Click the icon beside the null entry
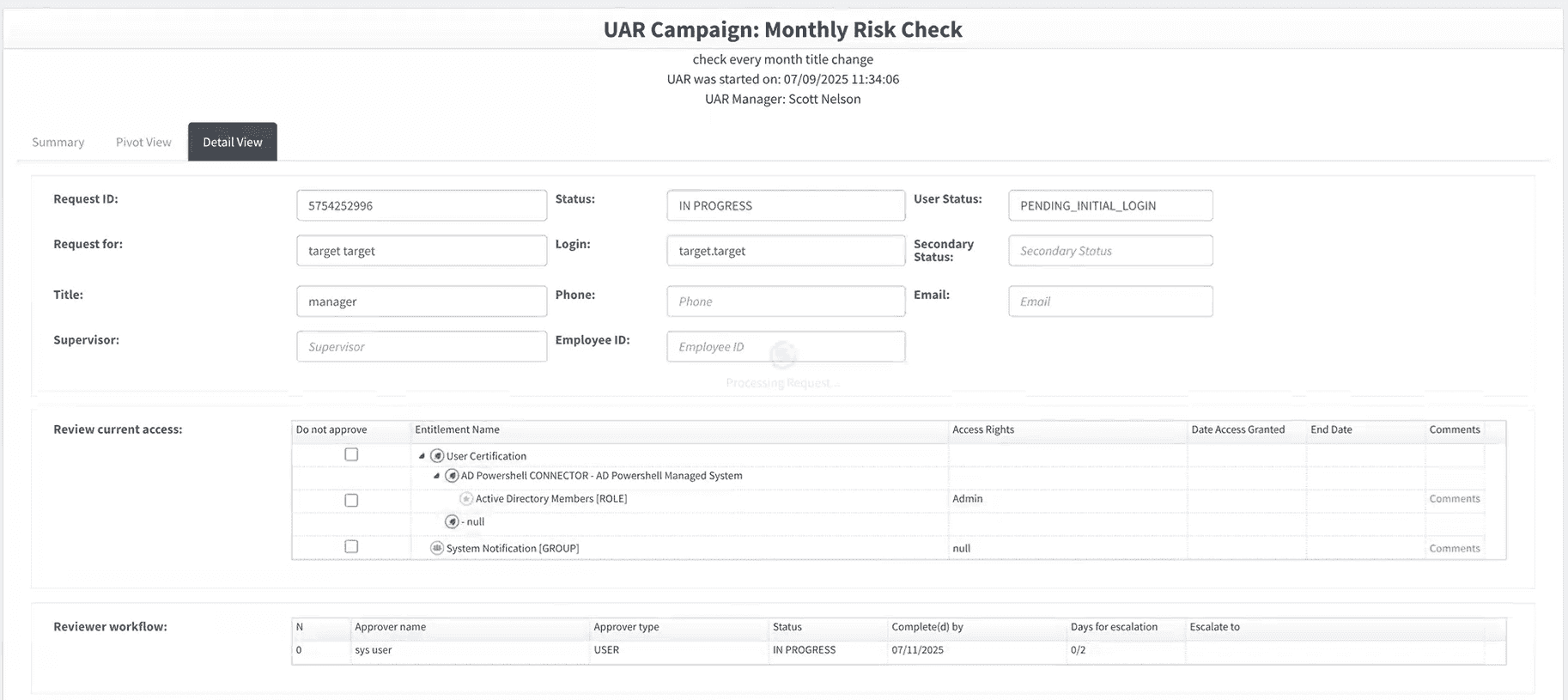 tap(452, 522)
